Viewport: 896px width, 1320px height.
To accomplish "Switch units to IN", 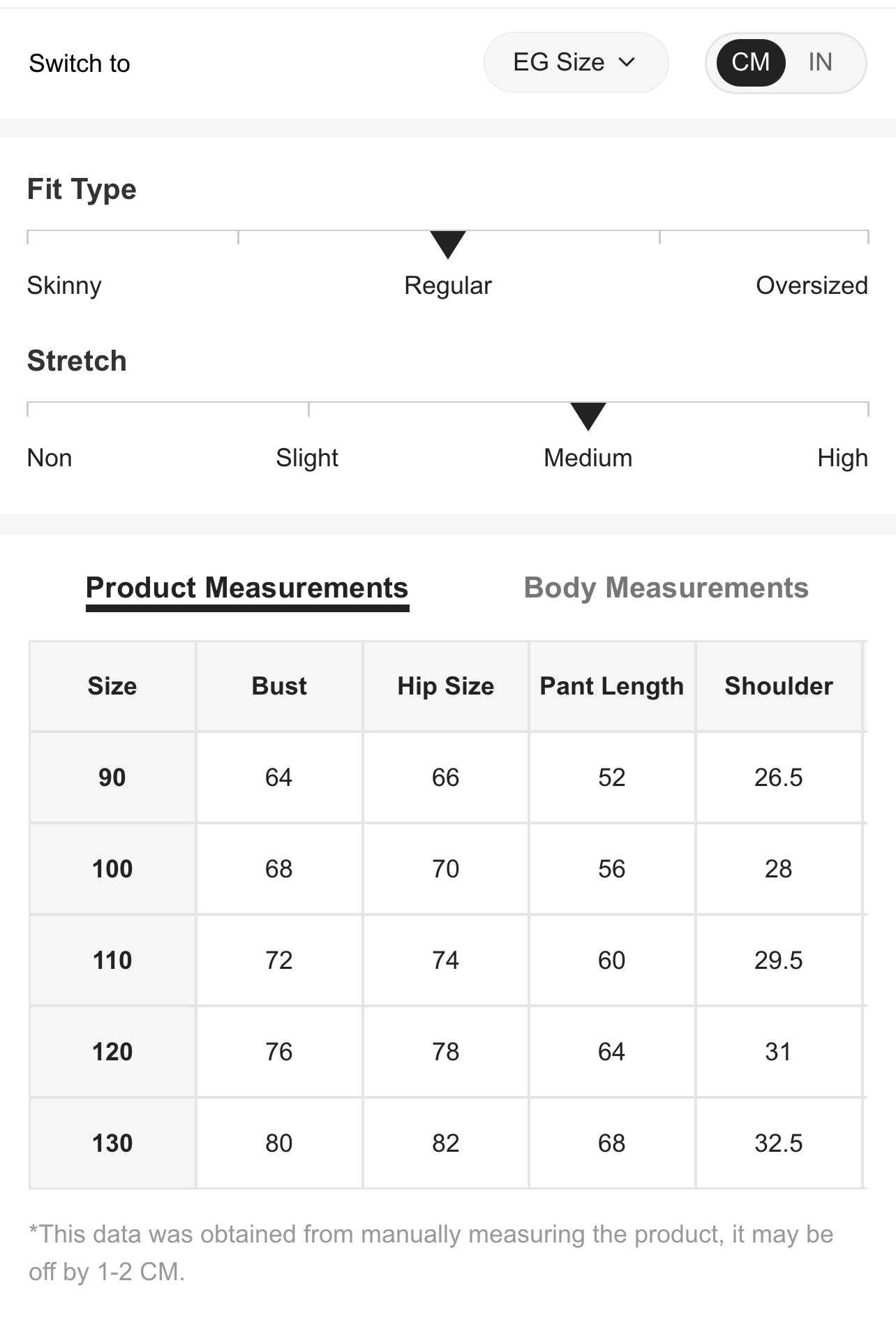I will 820,63.
